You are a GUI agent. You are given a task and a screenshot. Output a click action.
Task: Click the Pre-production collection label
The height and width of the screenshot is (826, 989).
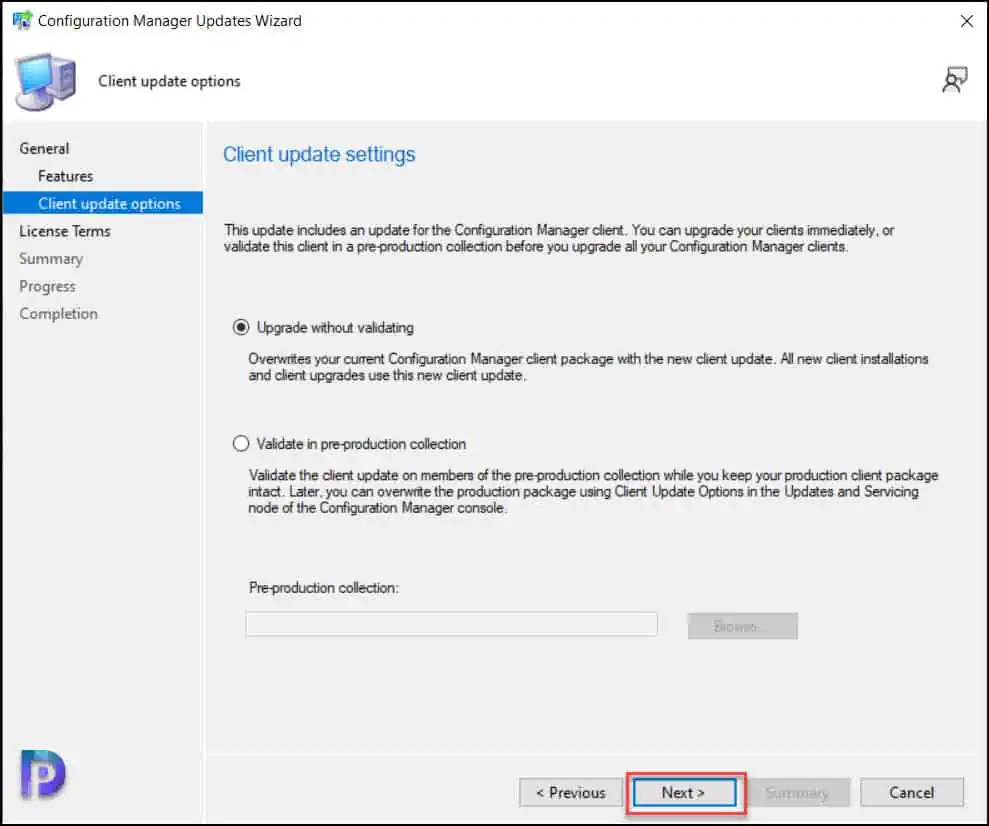click(x=324, y=588)
